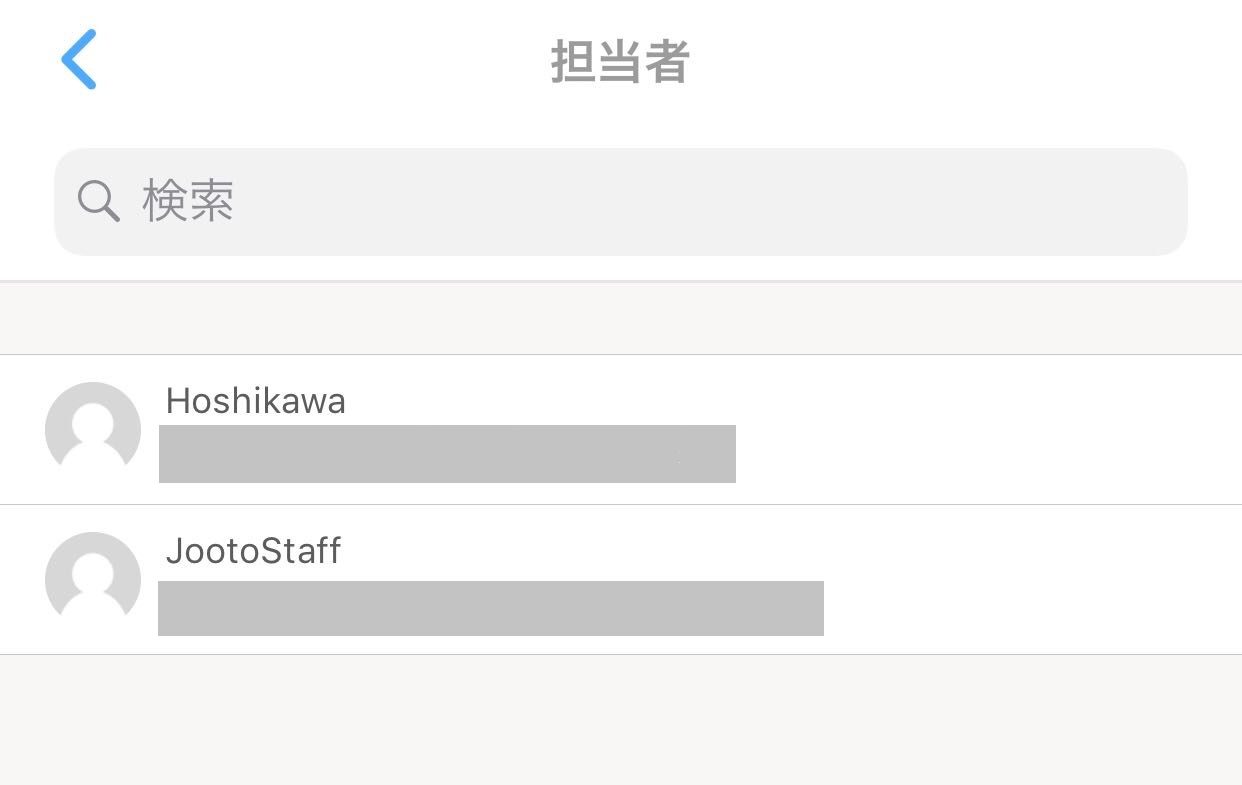Tap the blank header area right of 担当者

point(950,62)
